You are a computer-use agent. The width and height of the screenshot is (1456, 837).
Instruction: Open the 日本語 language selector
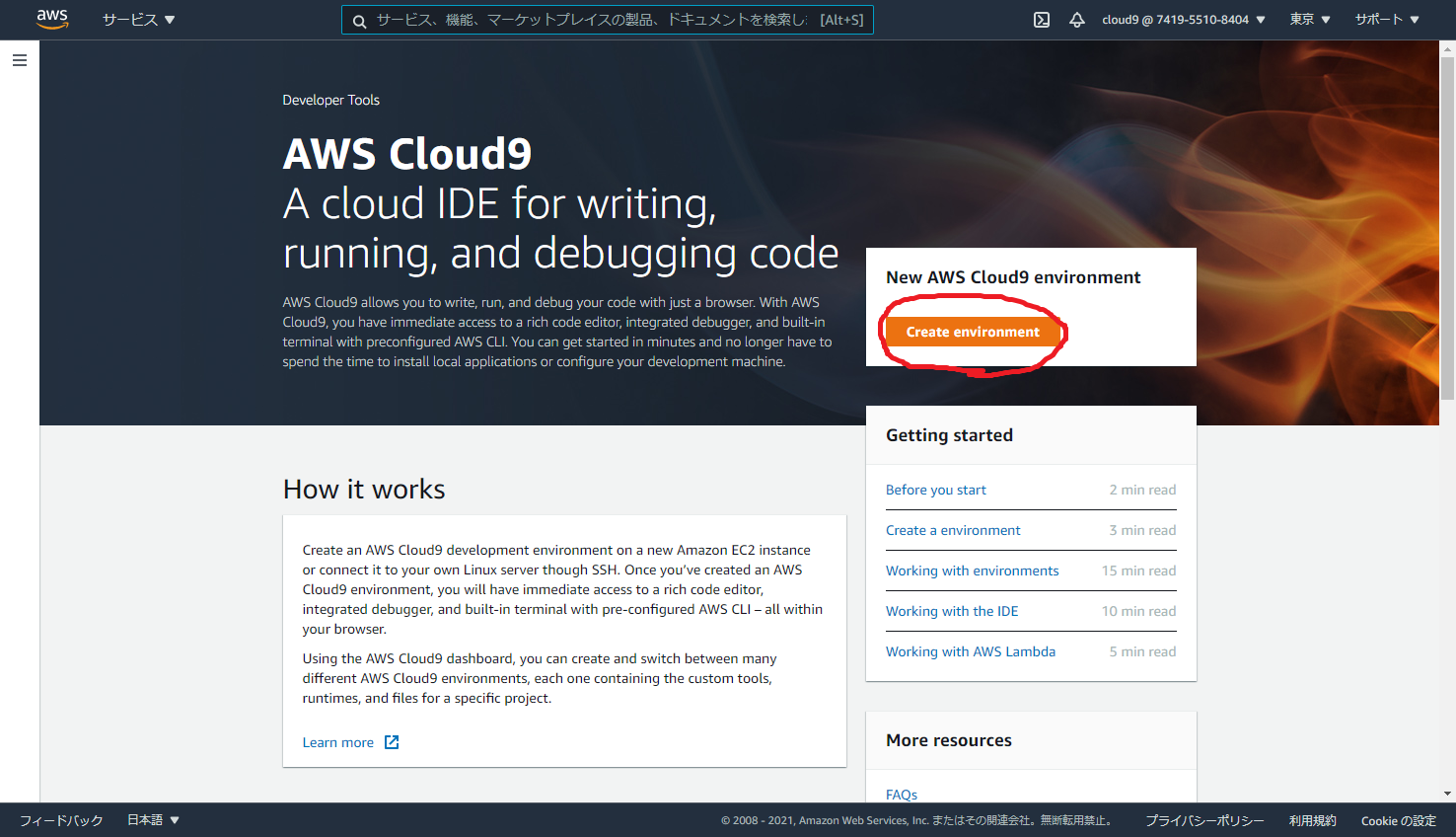tap(153, 820)
